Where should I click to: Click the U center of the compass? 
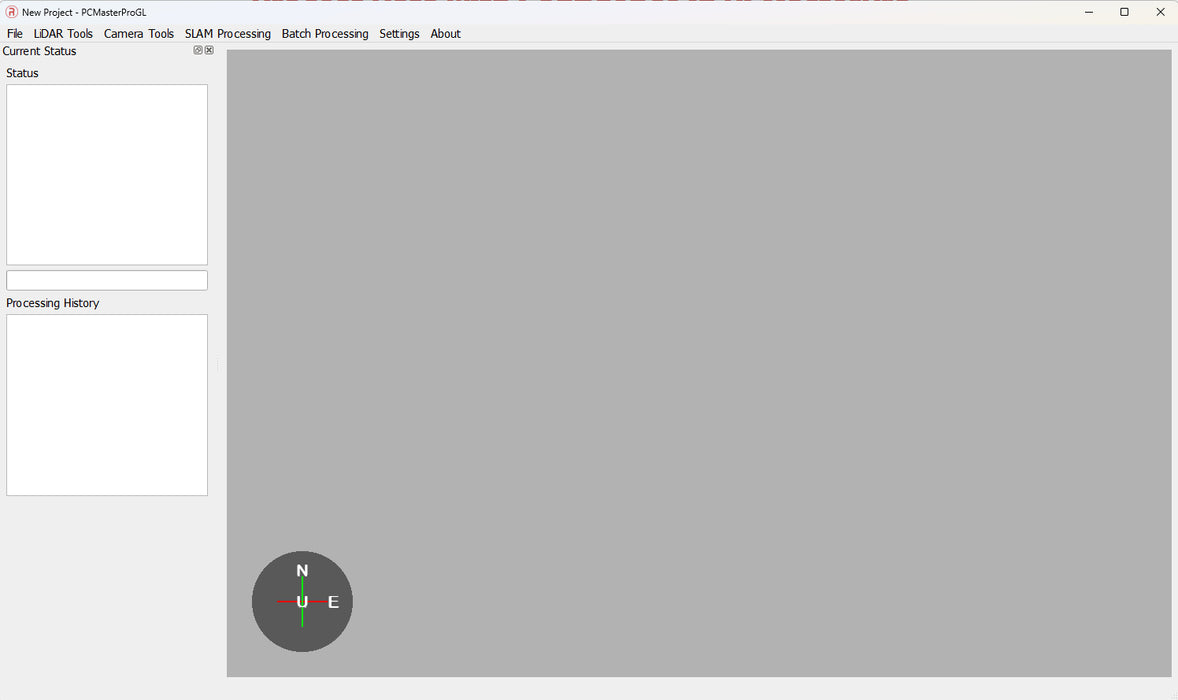coord(302,602)
